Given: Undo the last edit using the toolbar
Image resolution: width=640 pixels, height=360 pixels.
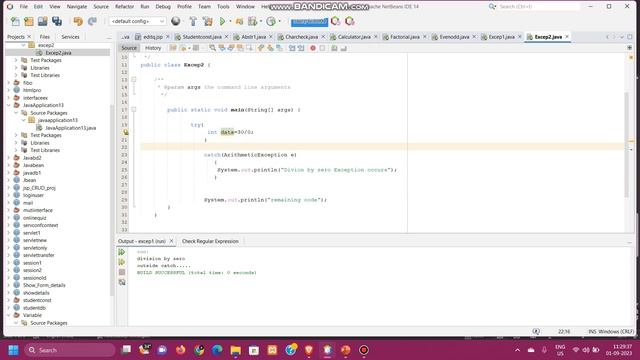Looking at the screenshot, I should [78, 21].
